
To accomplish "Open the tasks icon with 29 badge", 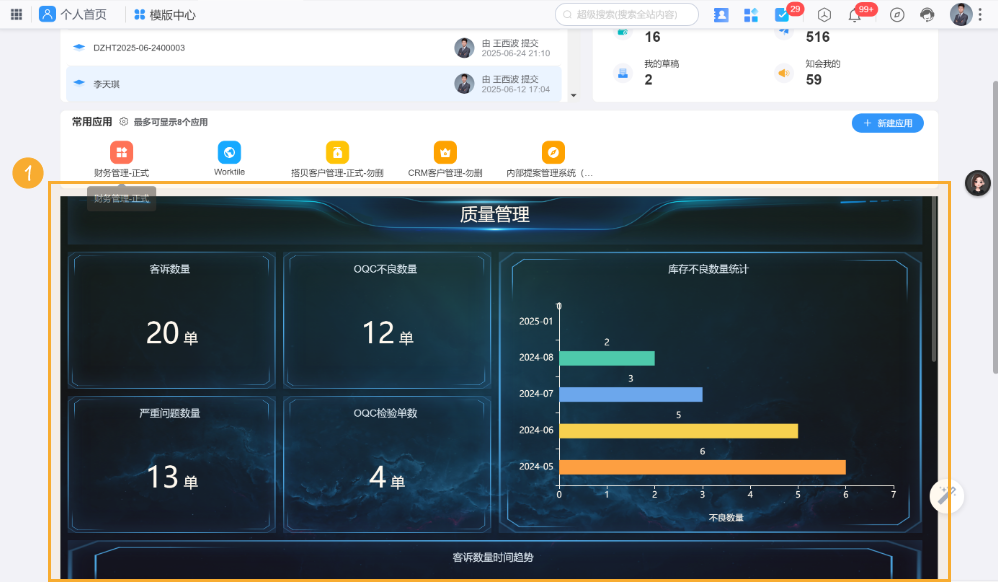I will [x=781, y=14].
